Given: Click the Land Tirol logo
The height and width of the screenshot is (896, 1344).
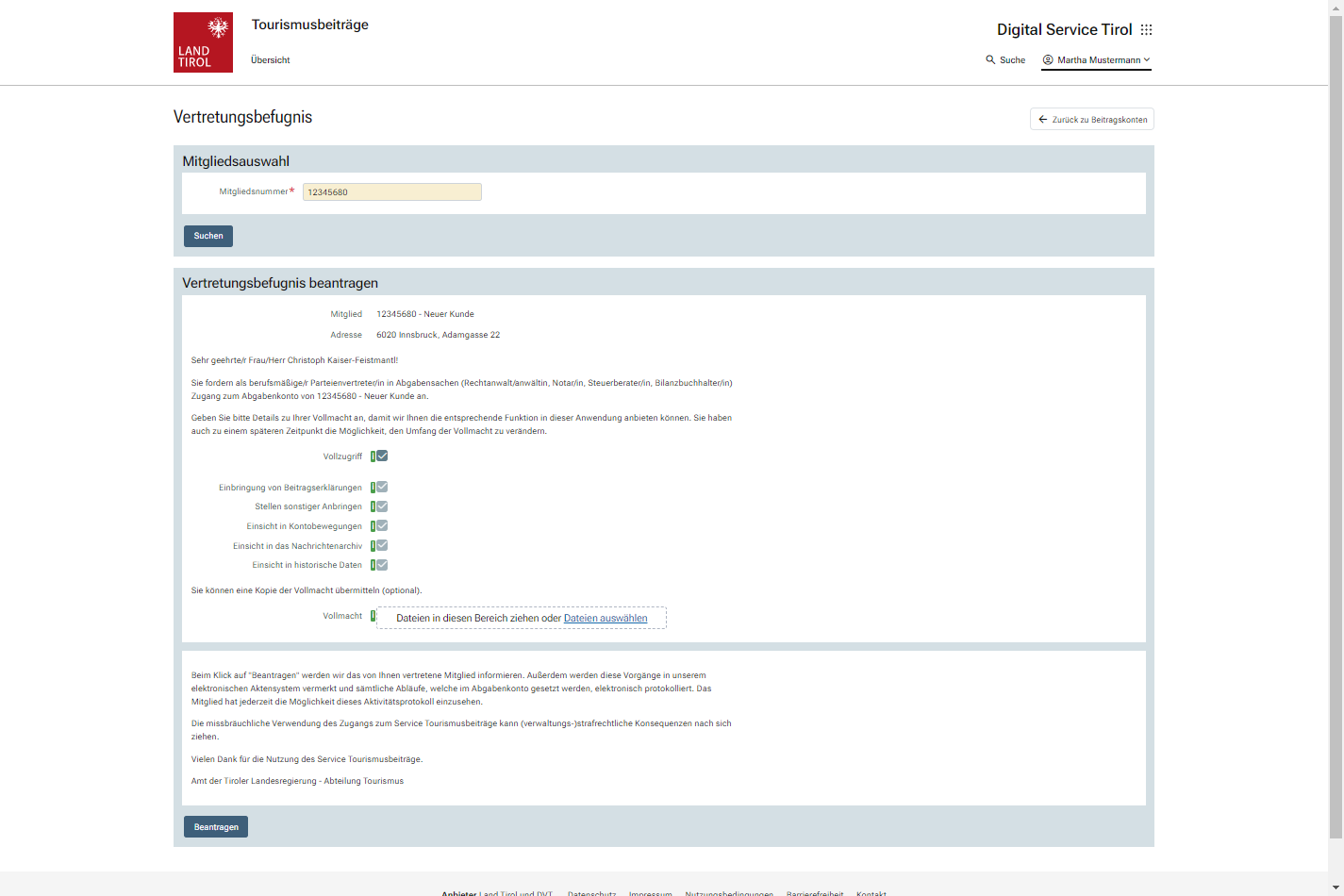Looking at the screenshot, I should click(203, 42).
